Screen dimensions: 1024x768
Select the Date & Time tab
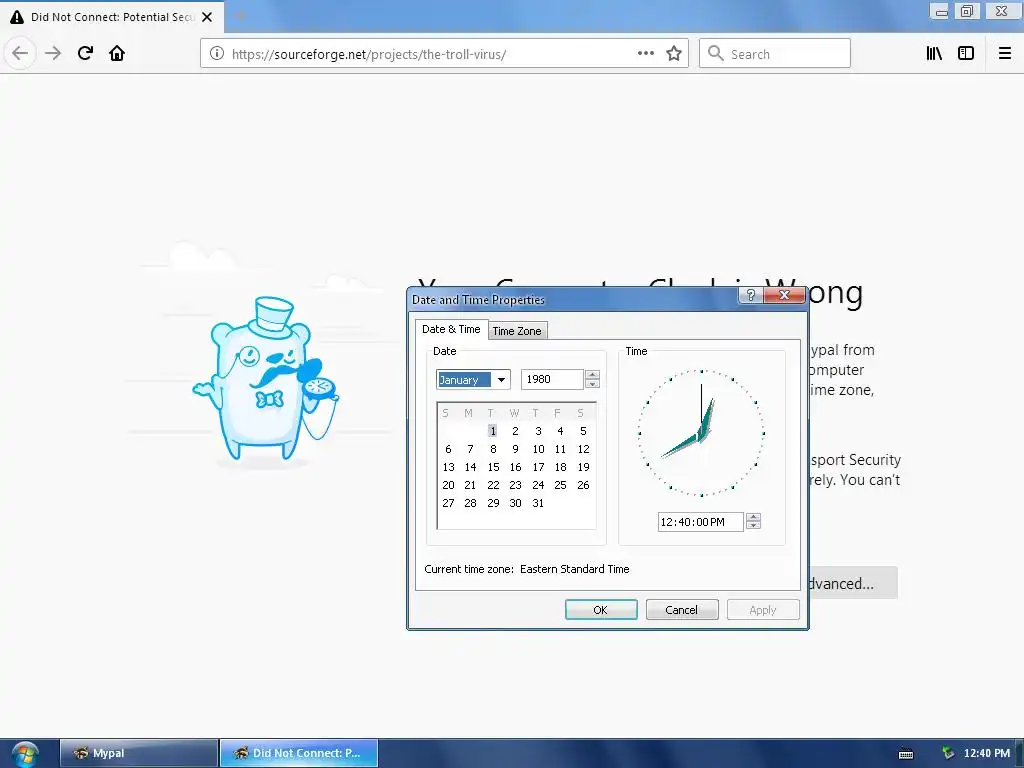coord(451,329)
